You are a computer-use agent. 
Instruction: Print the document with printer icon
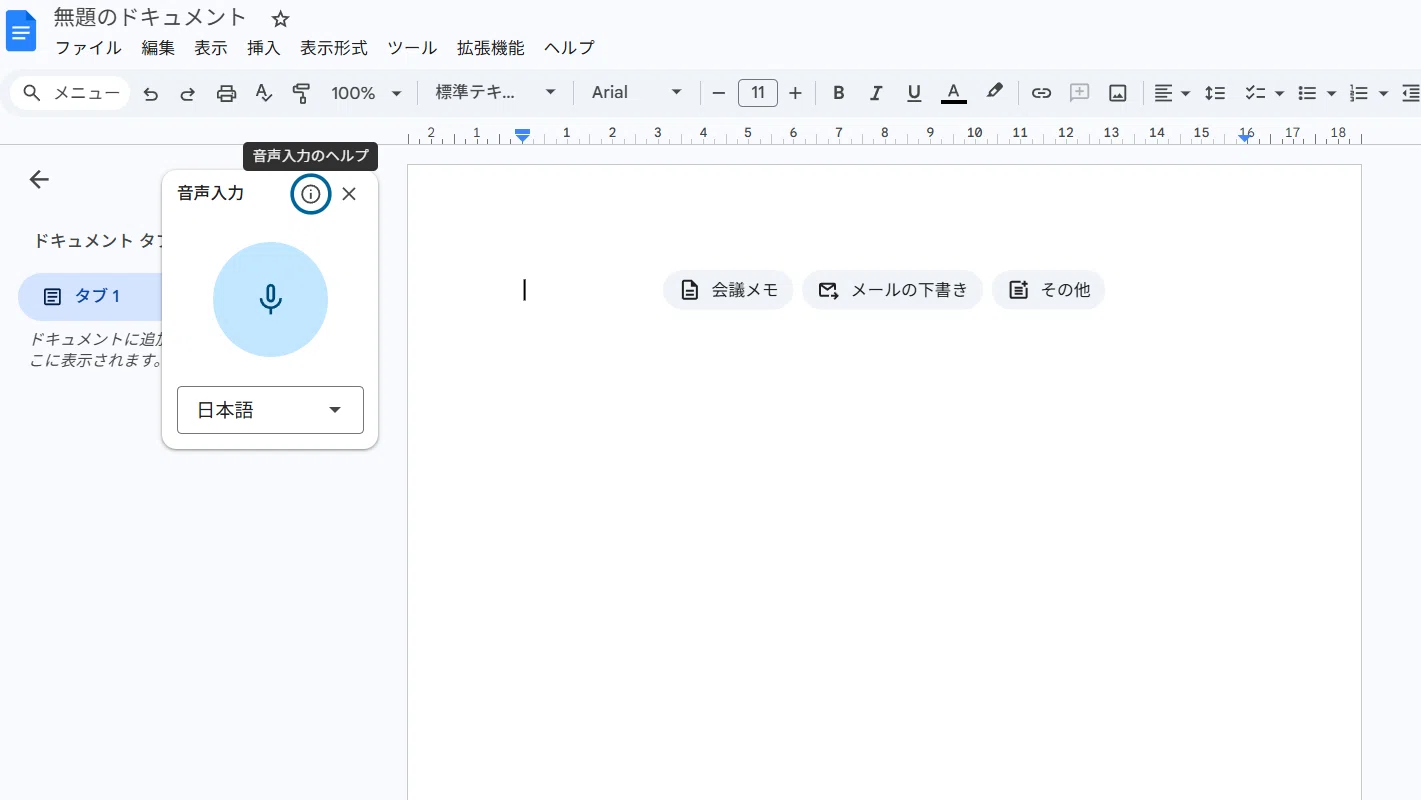(x=227, y=93)
